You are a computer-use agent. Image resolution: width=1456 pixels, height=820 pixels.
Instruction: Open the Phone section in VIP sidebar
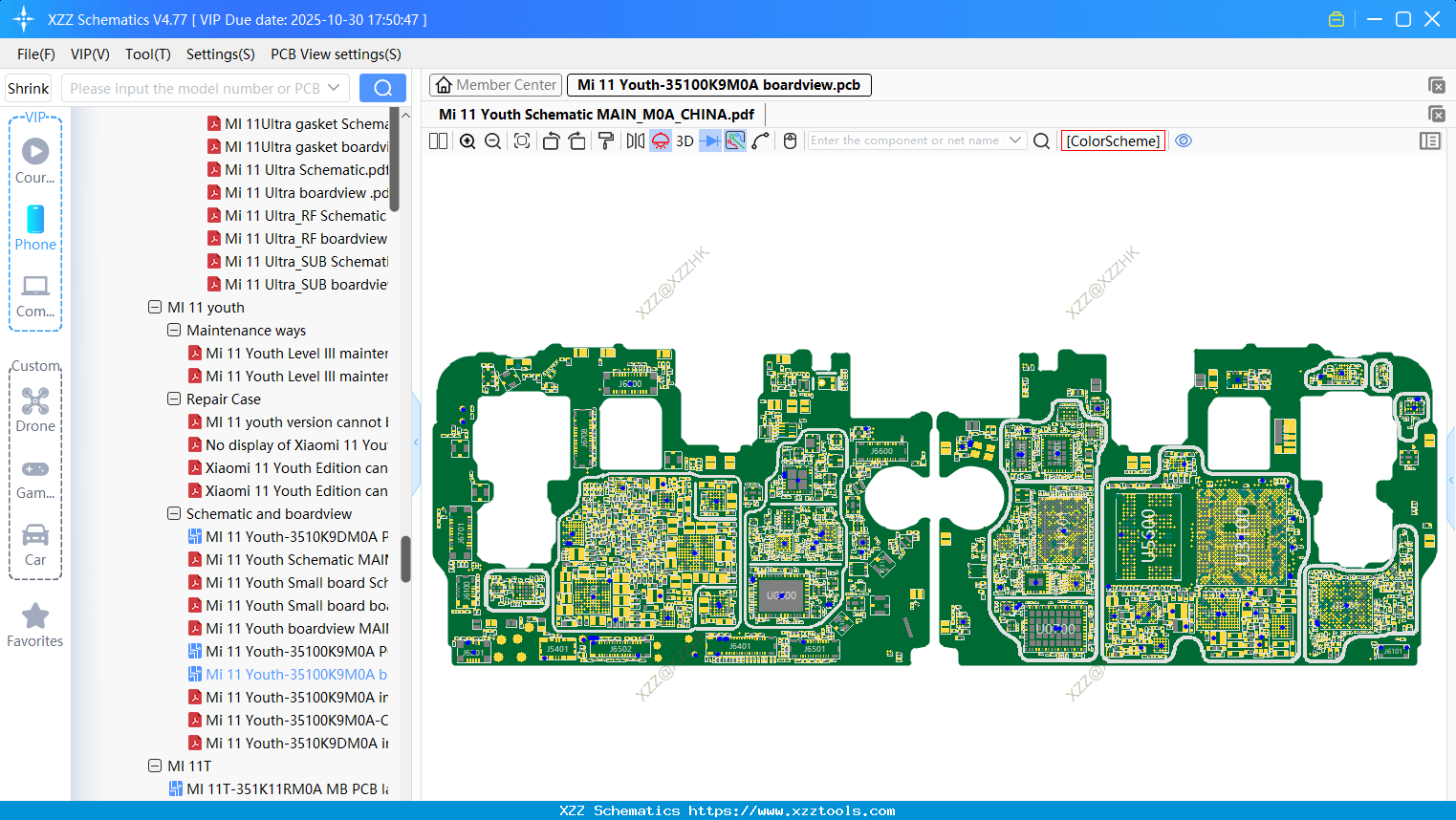pos(35,229)
